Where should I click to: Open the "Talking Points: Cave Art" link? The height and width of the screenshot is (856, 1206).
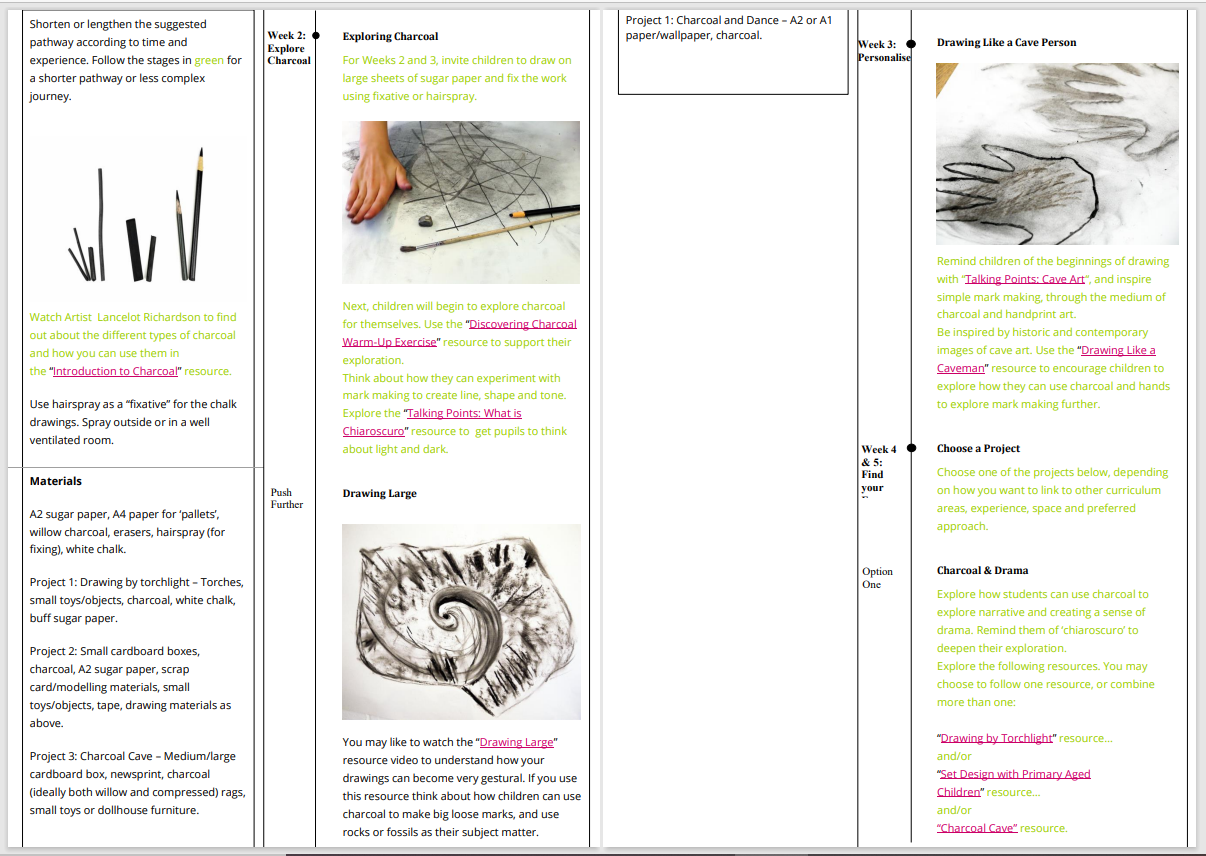tap(1024, 279)
